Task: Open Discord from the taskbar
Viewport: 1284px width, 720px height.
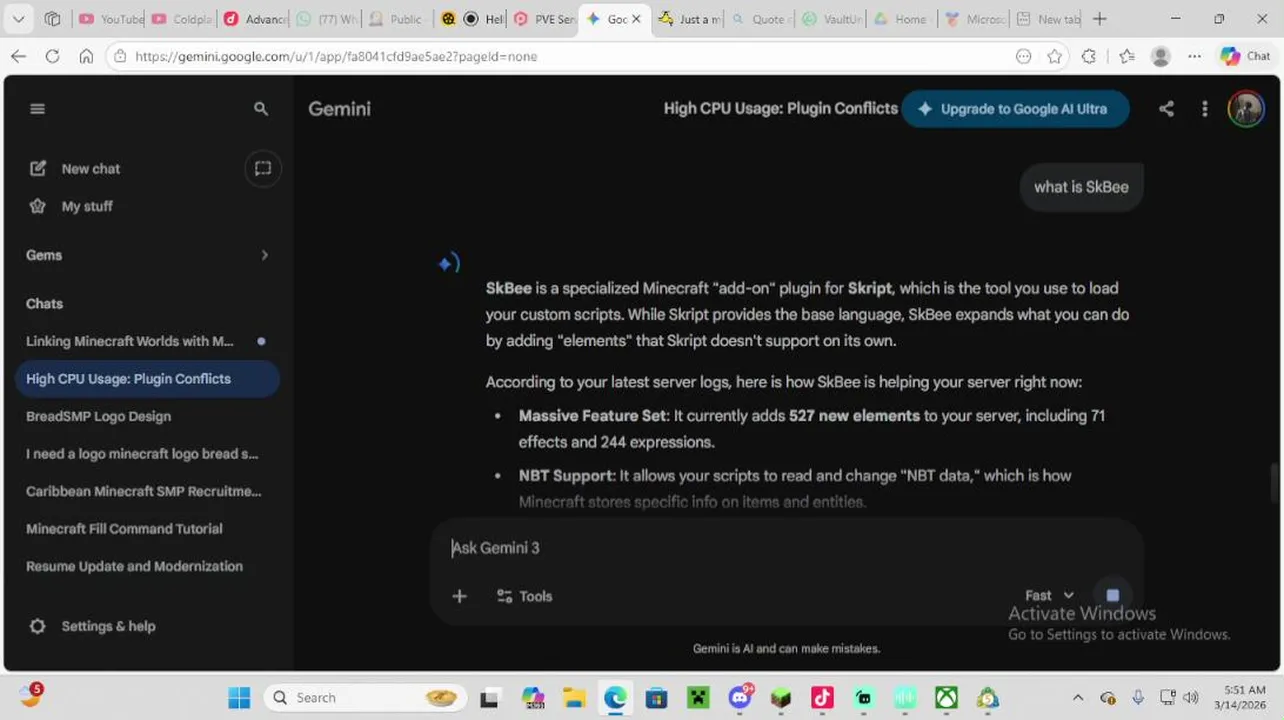Action: click(x=740, y=697)
